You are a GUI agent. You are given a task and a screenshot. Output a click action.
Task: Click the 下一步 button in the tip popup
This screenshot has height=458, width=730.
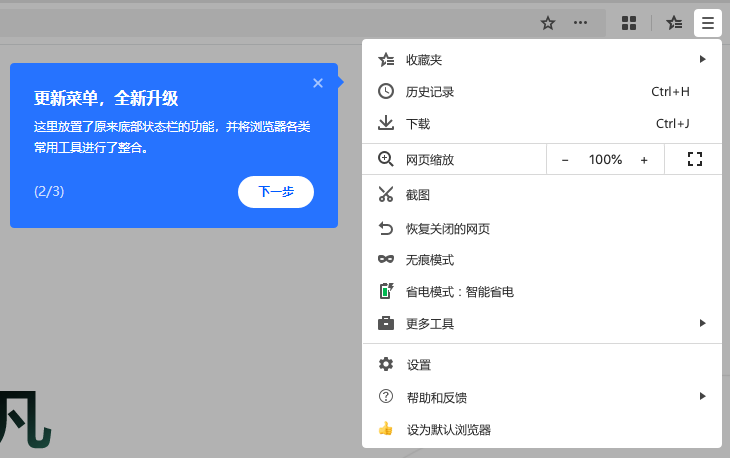click(x=276, y=192)
